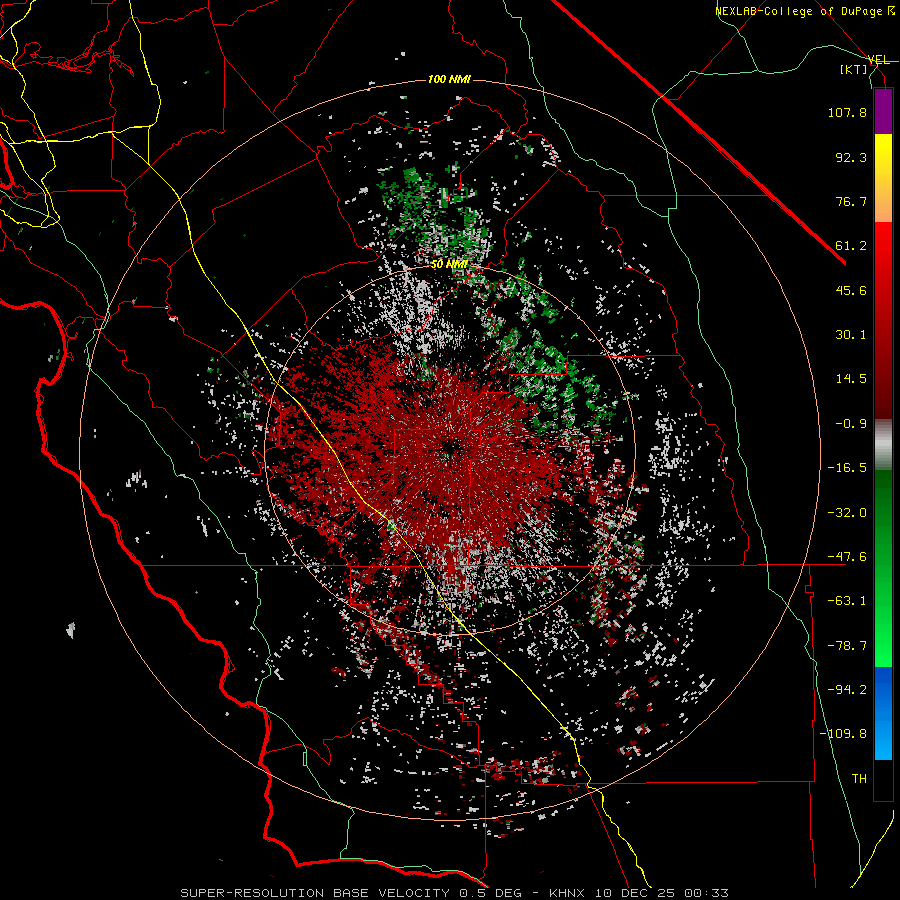Click the 61.2 legend value
The width and height of the screenshot is (900, 900).
(851, 246)
